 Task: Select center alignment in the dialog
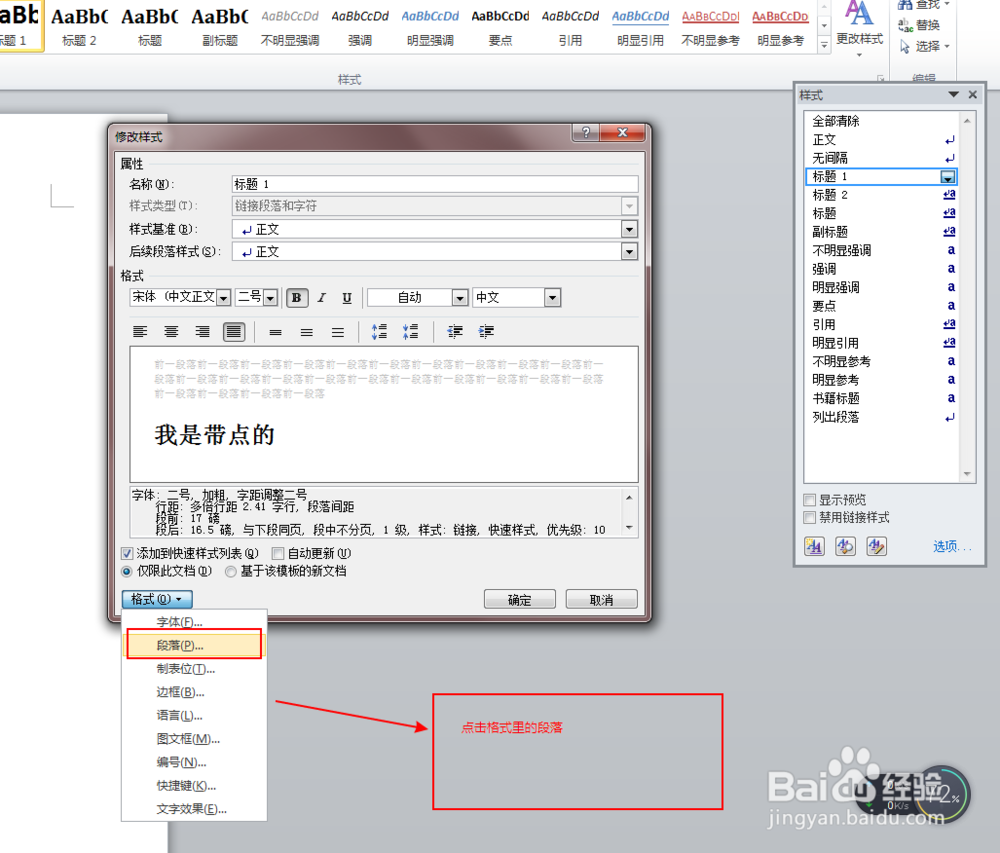(x=170, y=331)
